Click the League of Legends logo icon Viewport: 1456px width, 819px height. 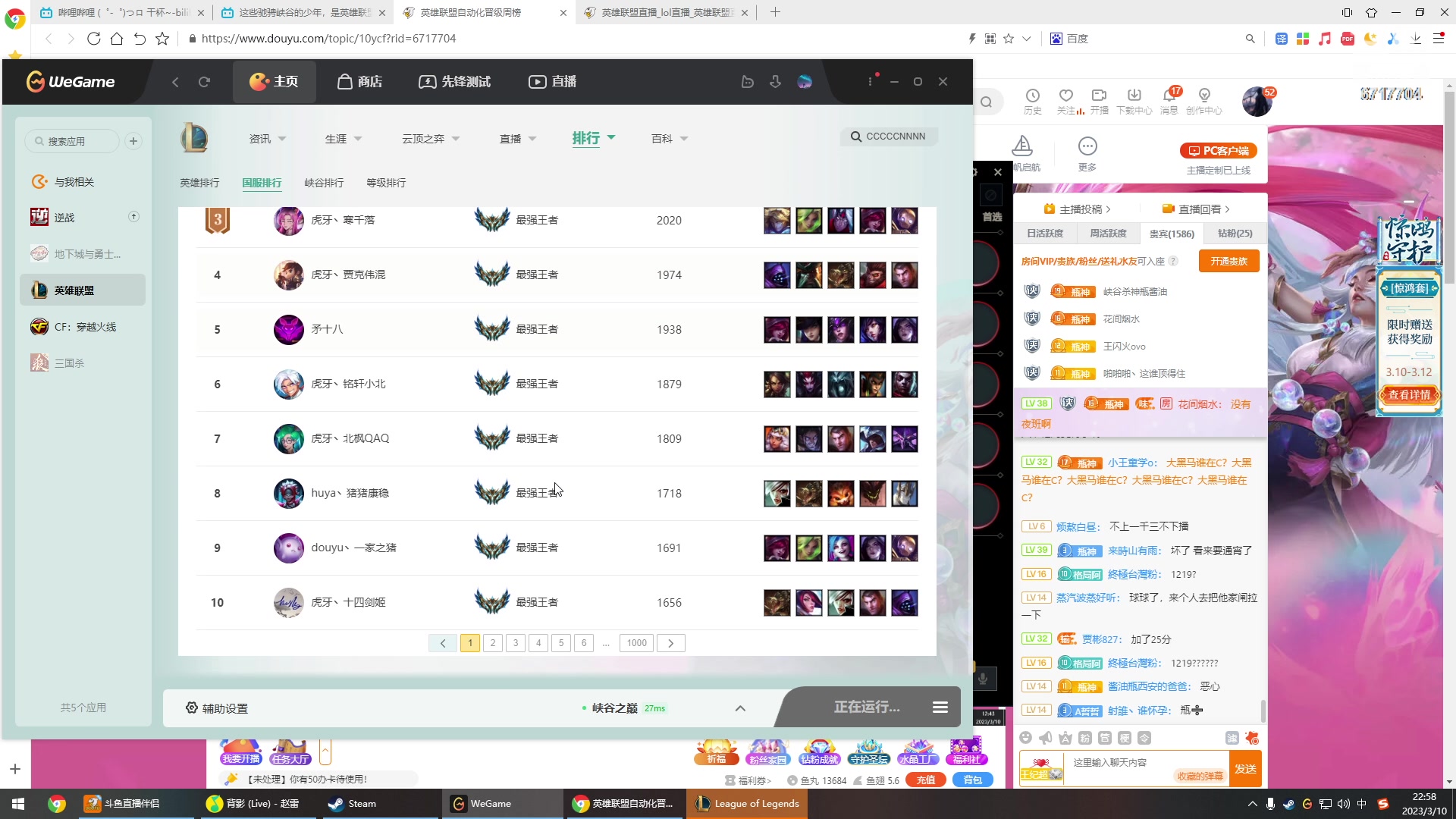pyautogui.click(x=194, y=138)
